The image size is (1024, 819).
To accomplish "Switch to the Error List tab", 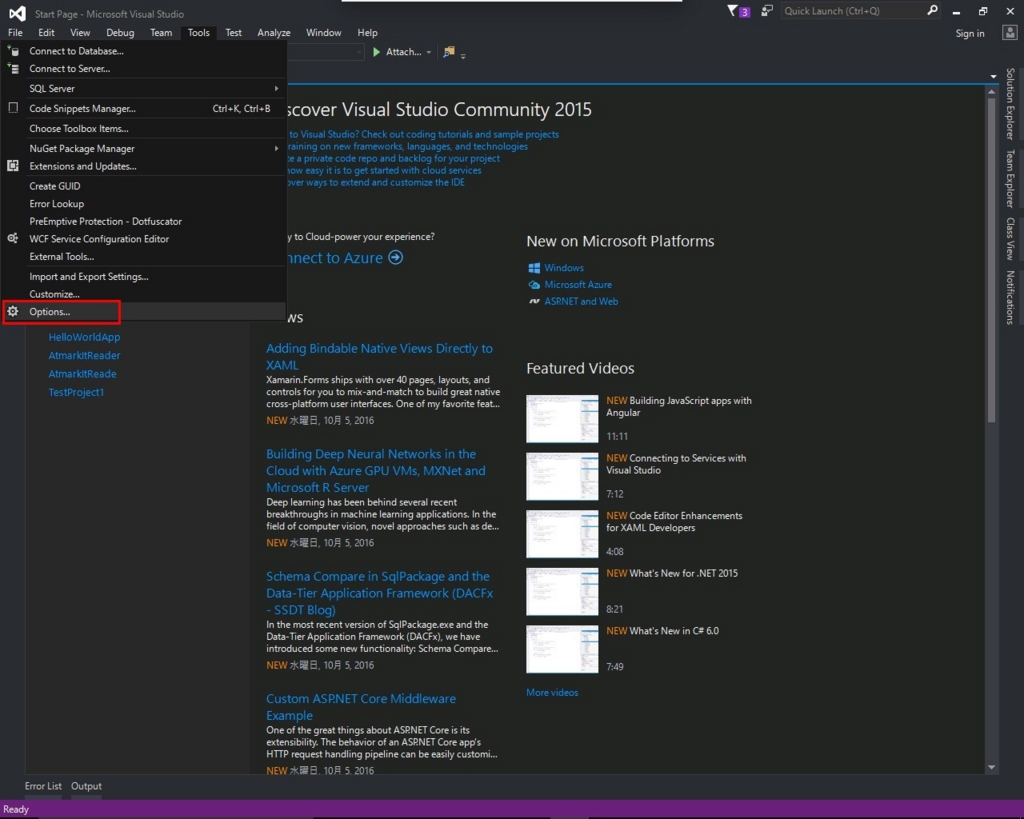I will pyautogui.click(x=43, y=786).
